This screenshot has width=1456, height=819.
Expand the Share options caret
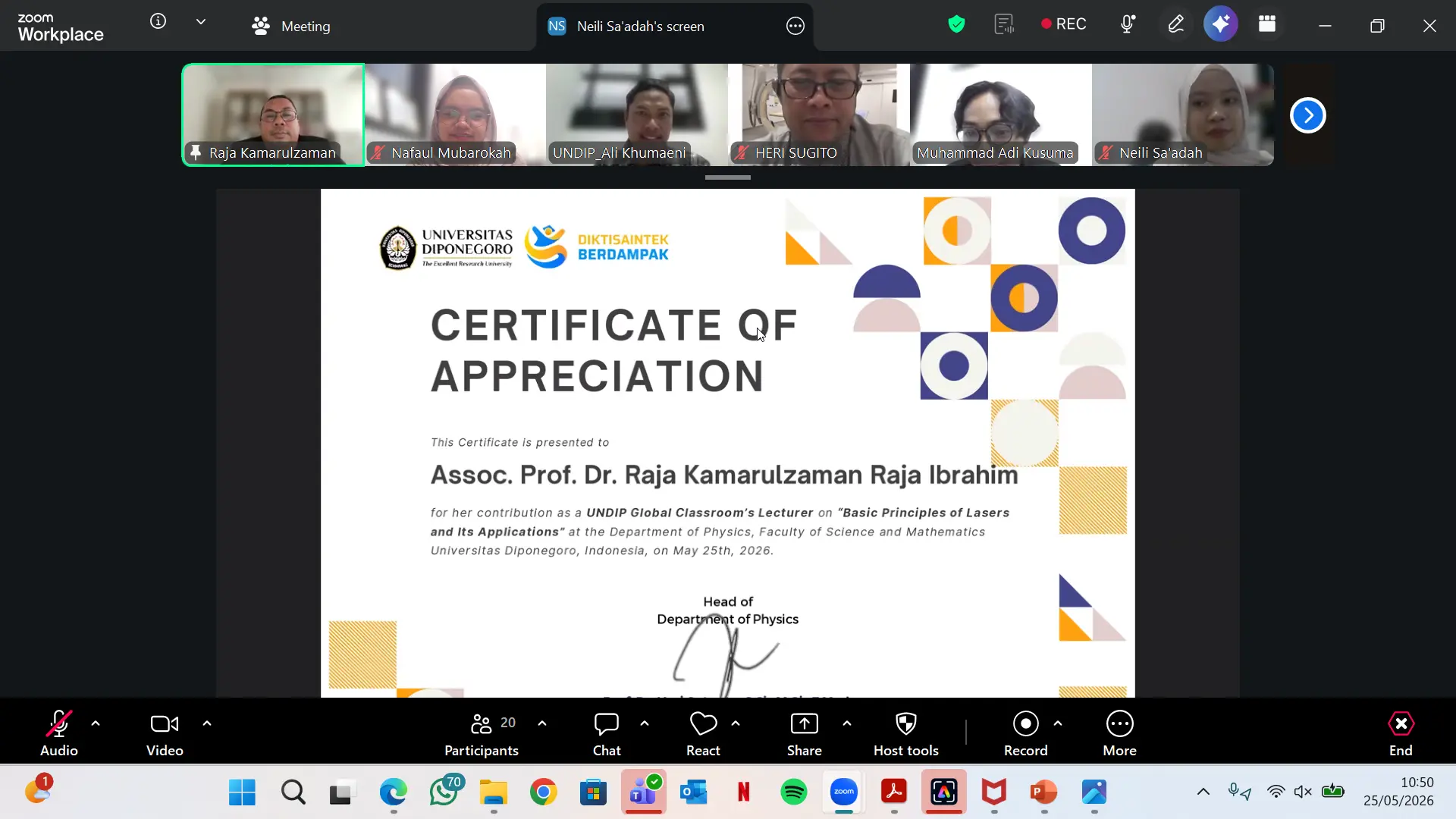(847, 723)
